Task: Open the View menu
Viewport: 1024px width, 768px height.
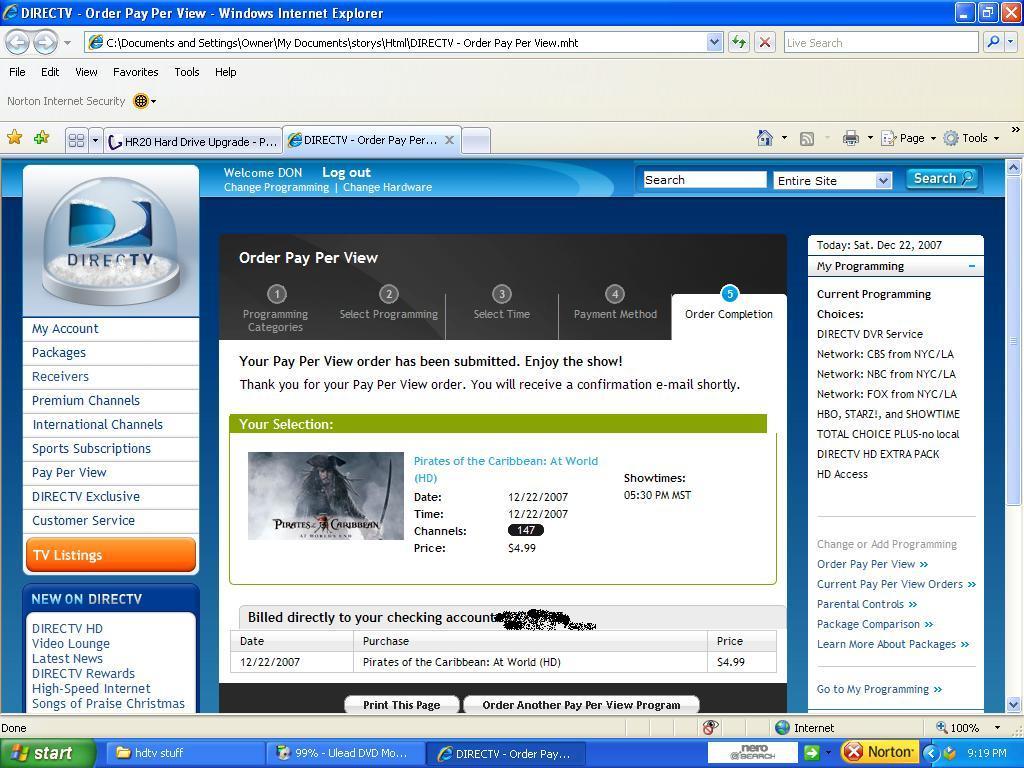Action: (x=86, y=72)
